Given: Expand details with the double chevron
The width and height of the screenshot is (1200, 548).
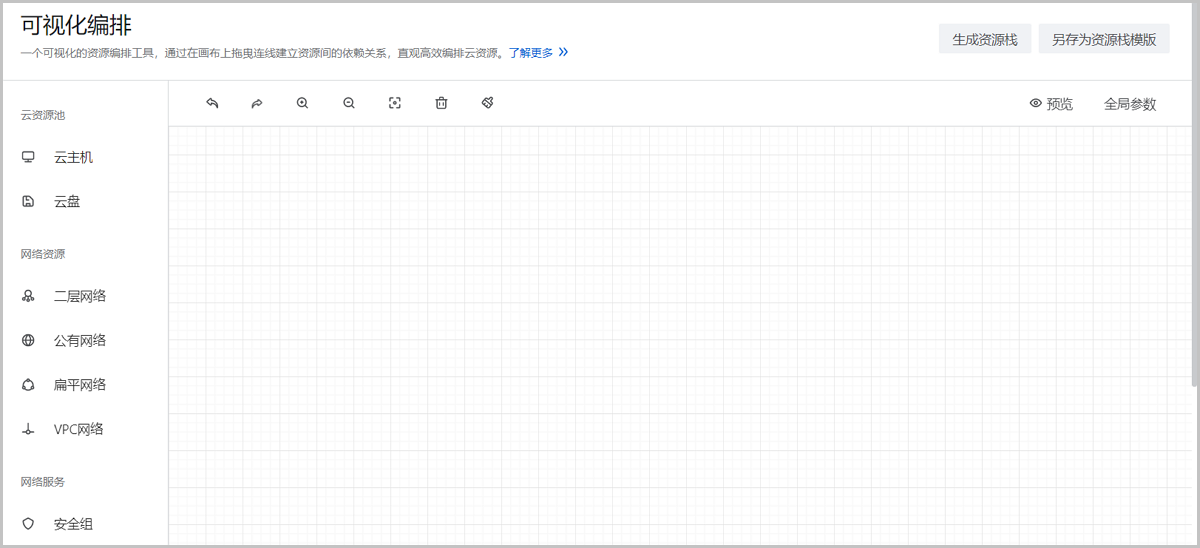Looking at the screenshot, I should point(563,52).
